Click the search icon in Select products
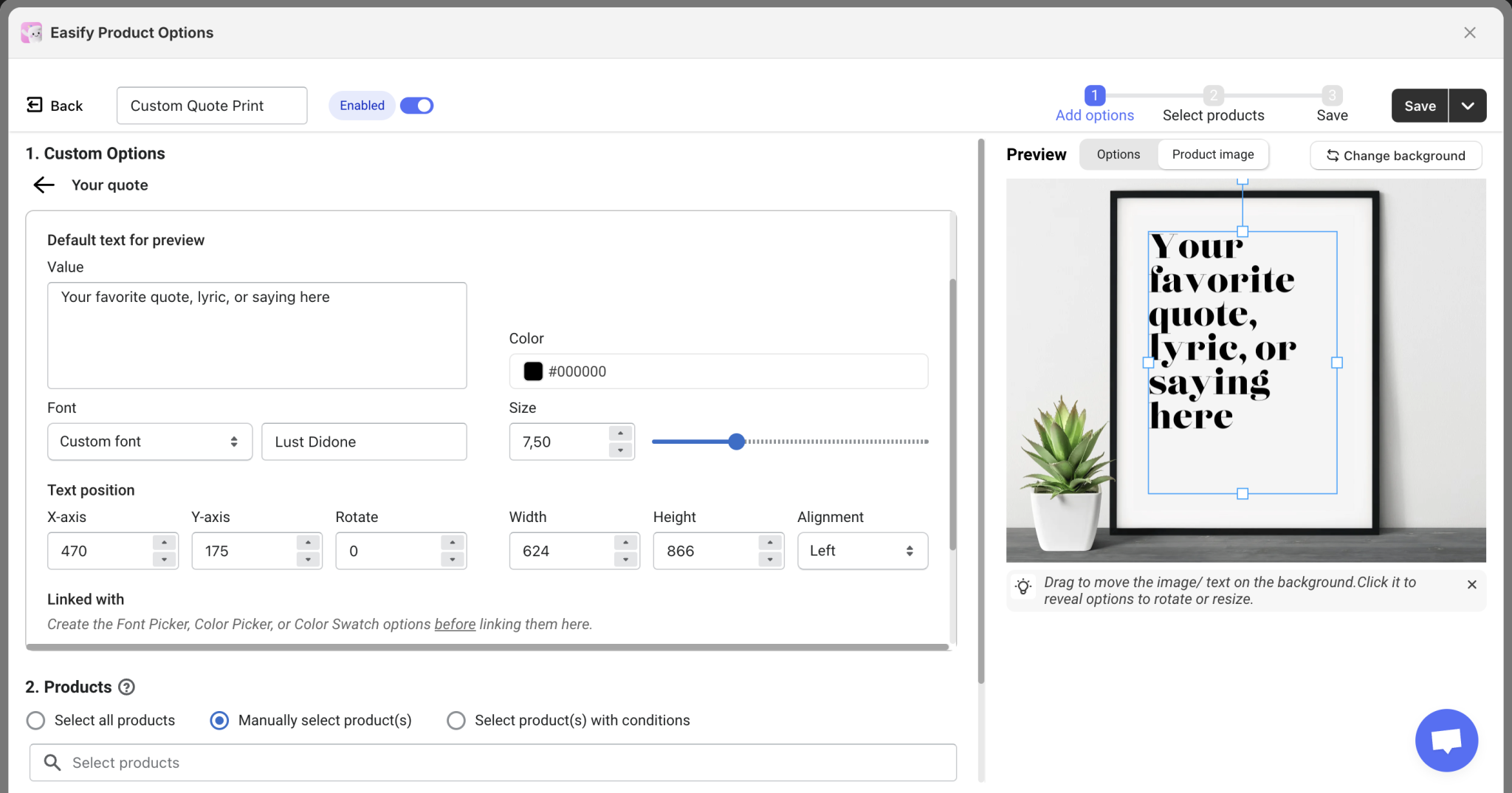Screen dimensions: 1512x793 pyautogui.click(x=52, y=763)
